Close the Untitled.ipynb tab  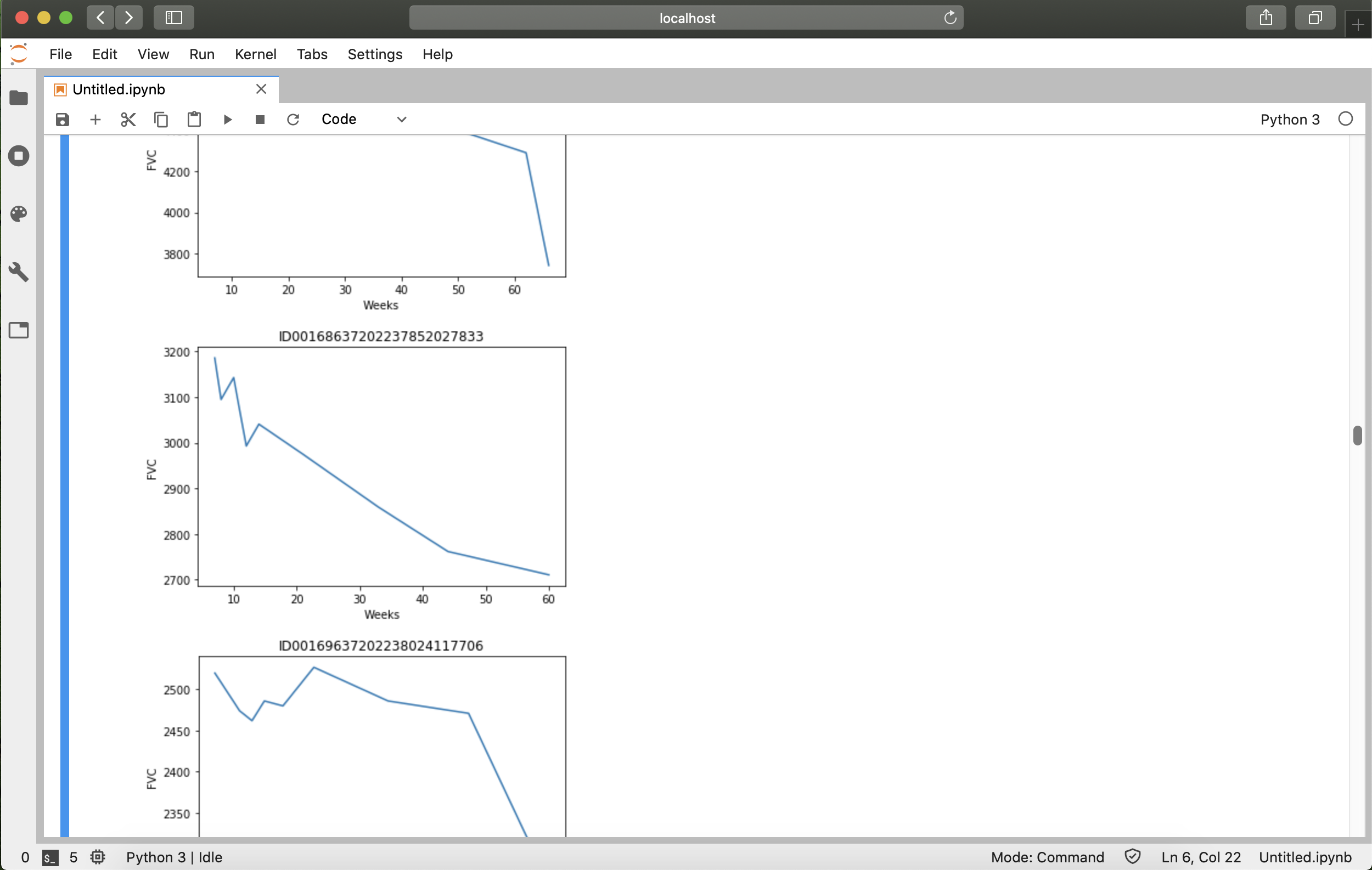[x=261, y=89]
